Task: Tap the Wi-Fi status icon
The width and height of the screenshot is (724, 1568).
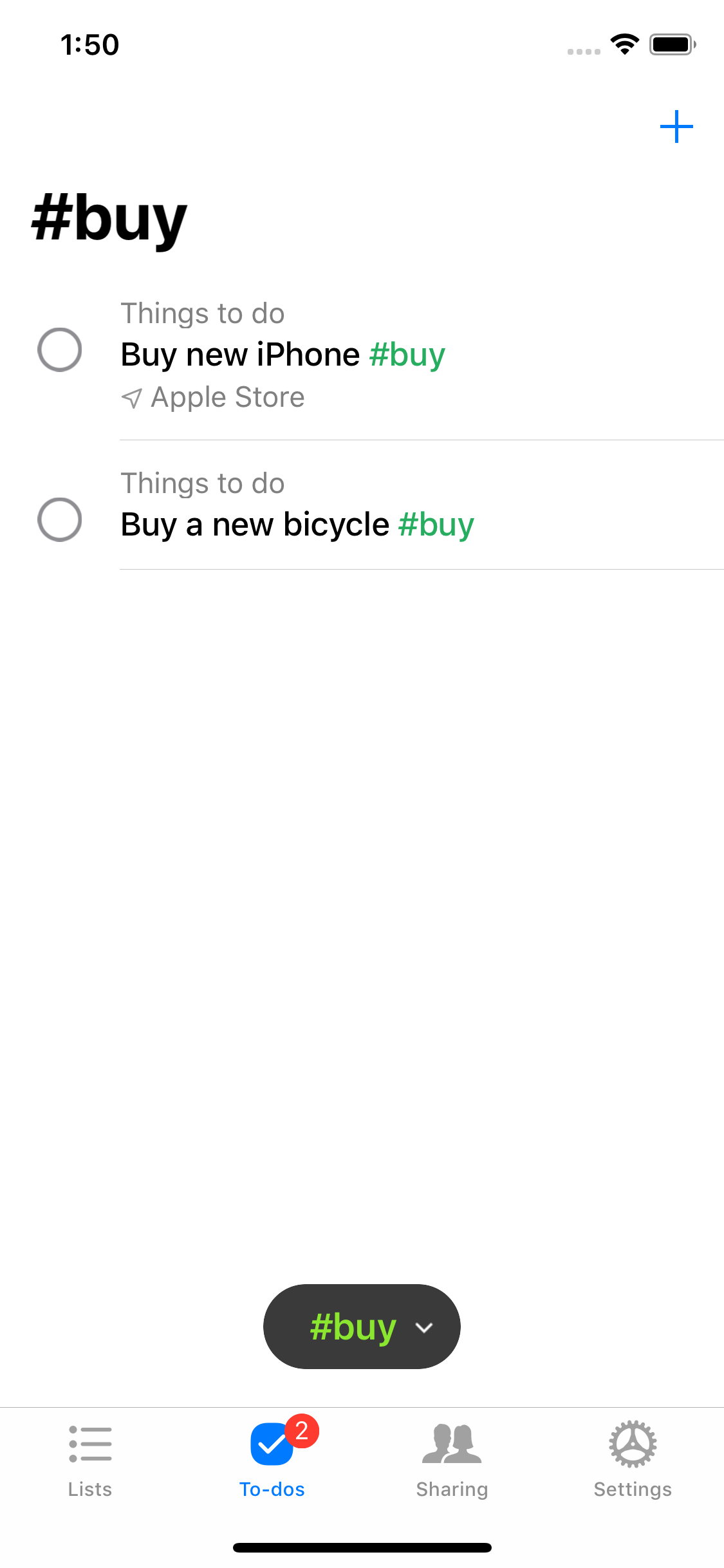Action: click(x=624, y=44)
